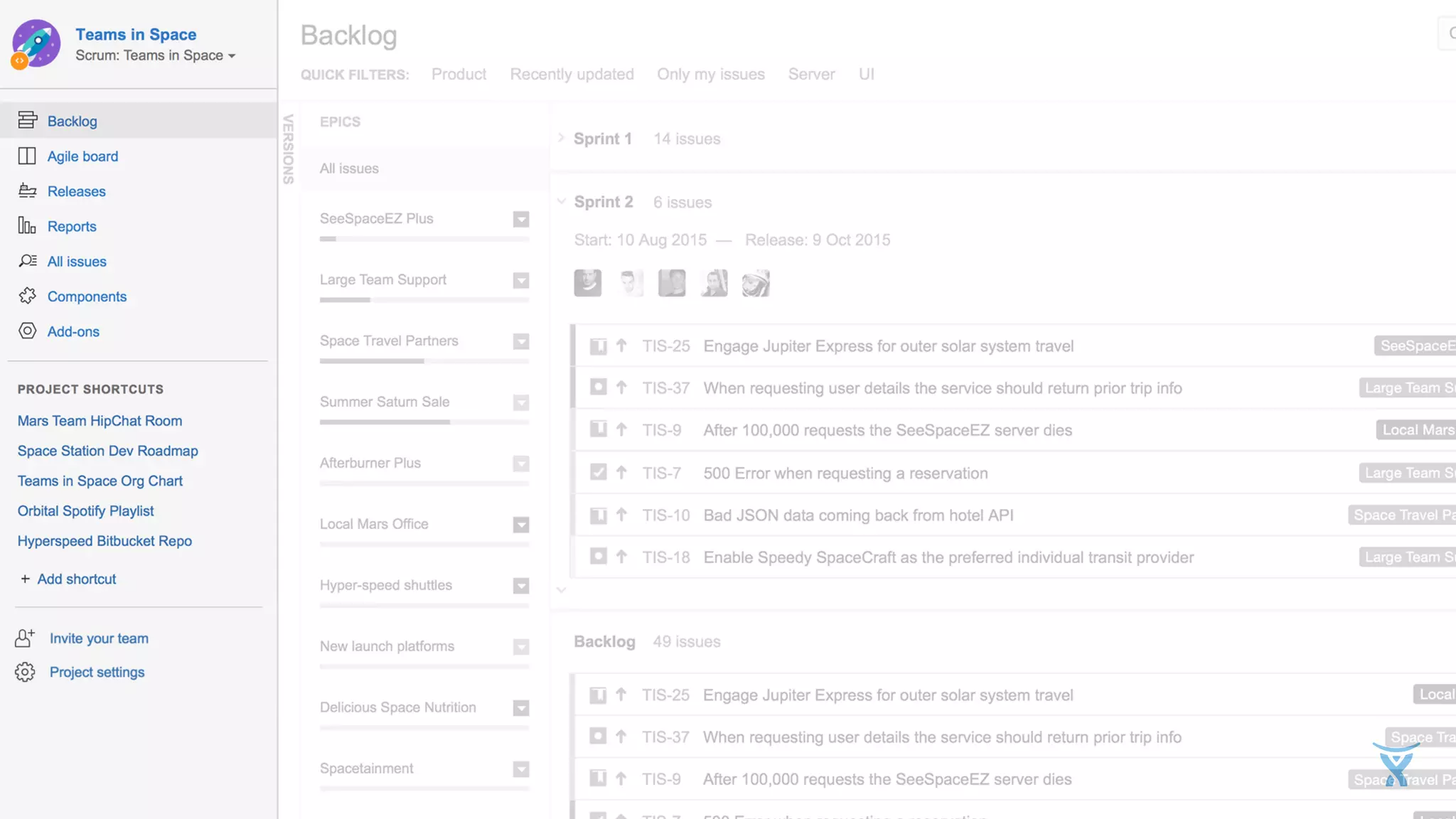This screenshot has width=1456, height=819.
Task: Toggle the Recently updated quick filter
Action: tap(572, 74)
